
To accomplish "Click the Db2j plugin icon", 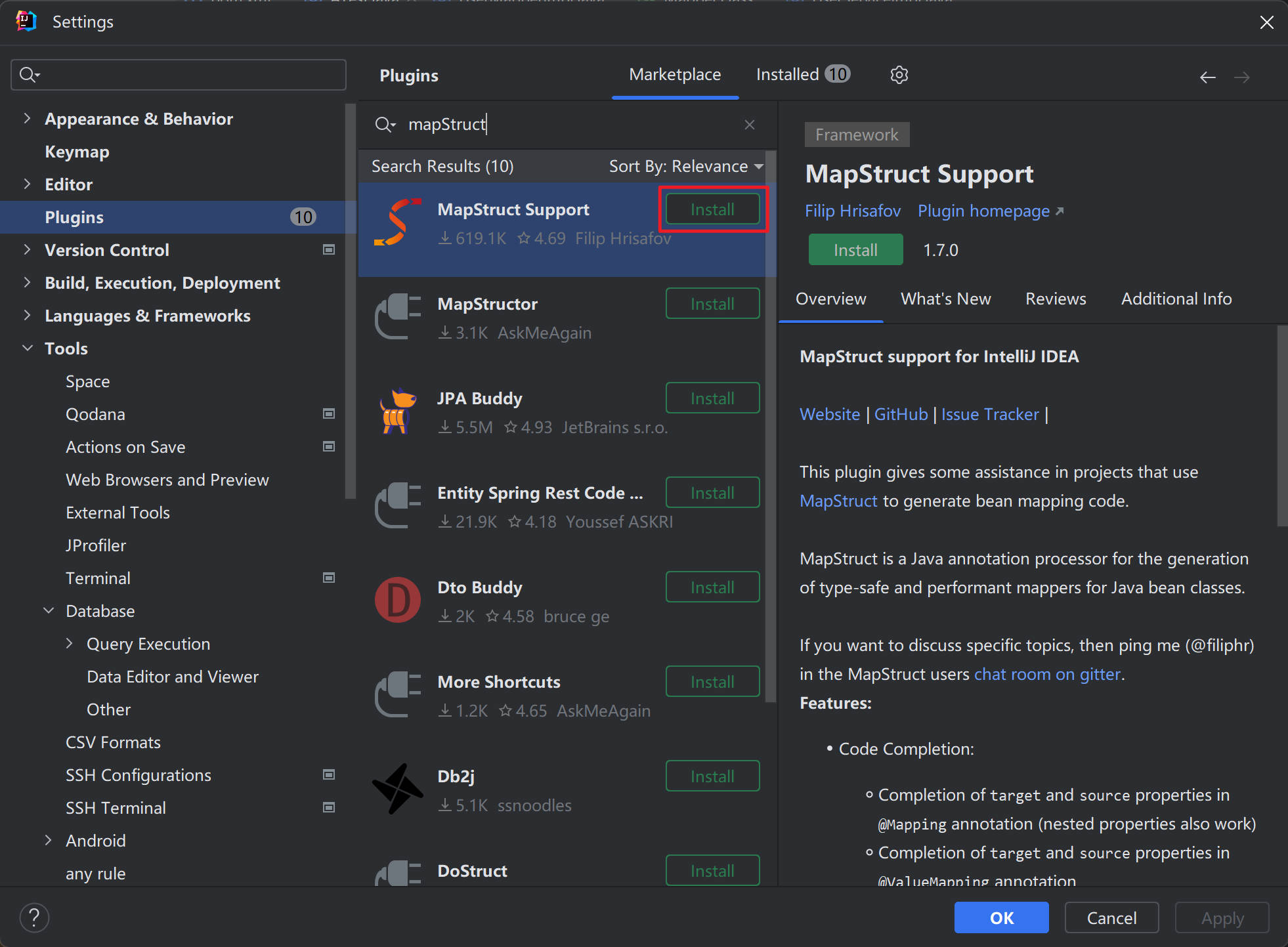I will point(398,789).
